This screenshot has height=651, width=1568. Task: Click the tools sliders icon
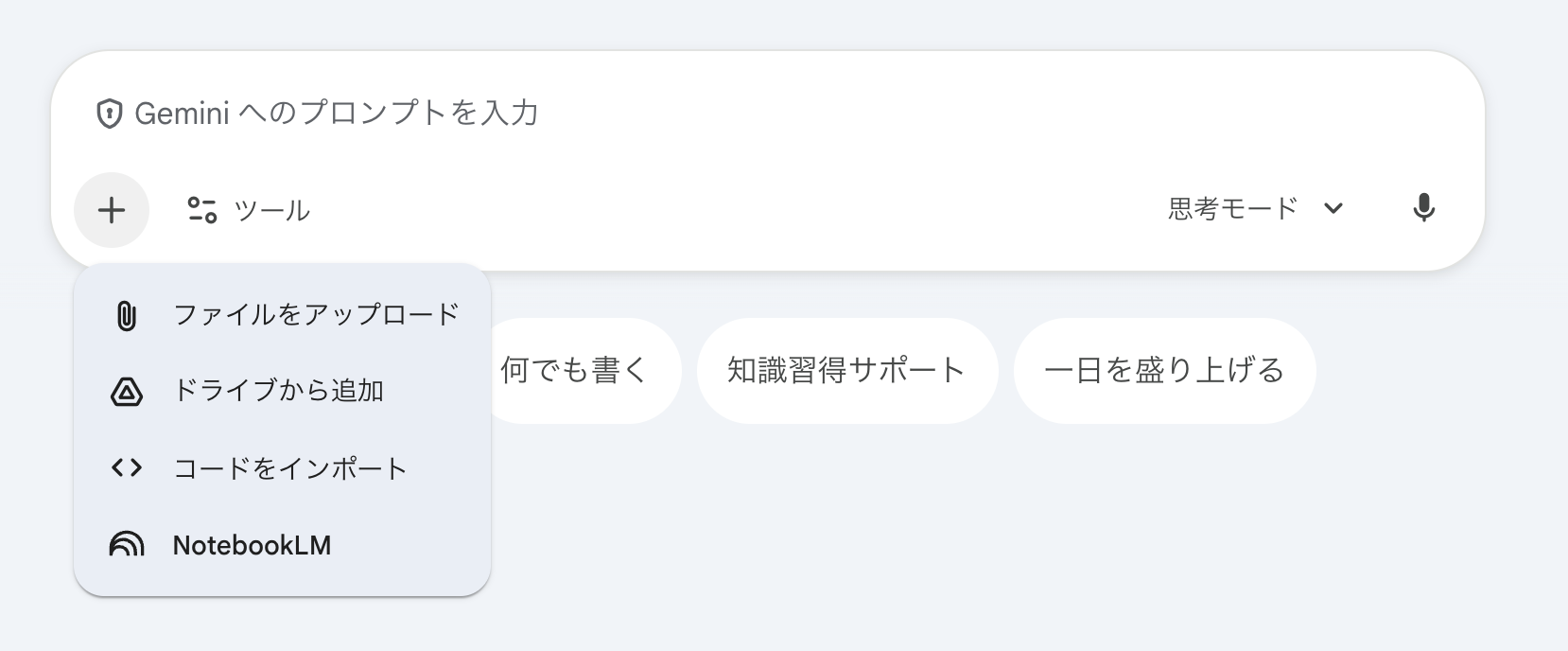pyautogui.click(x=201, y=210)
